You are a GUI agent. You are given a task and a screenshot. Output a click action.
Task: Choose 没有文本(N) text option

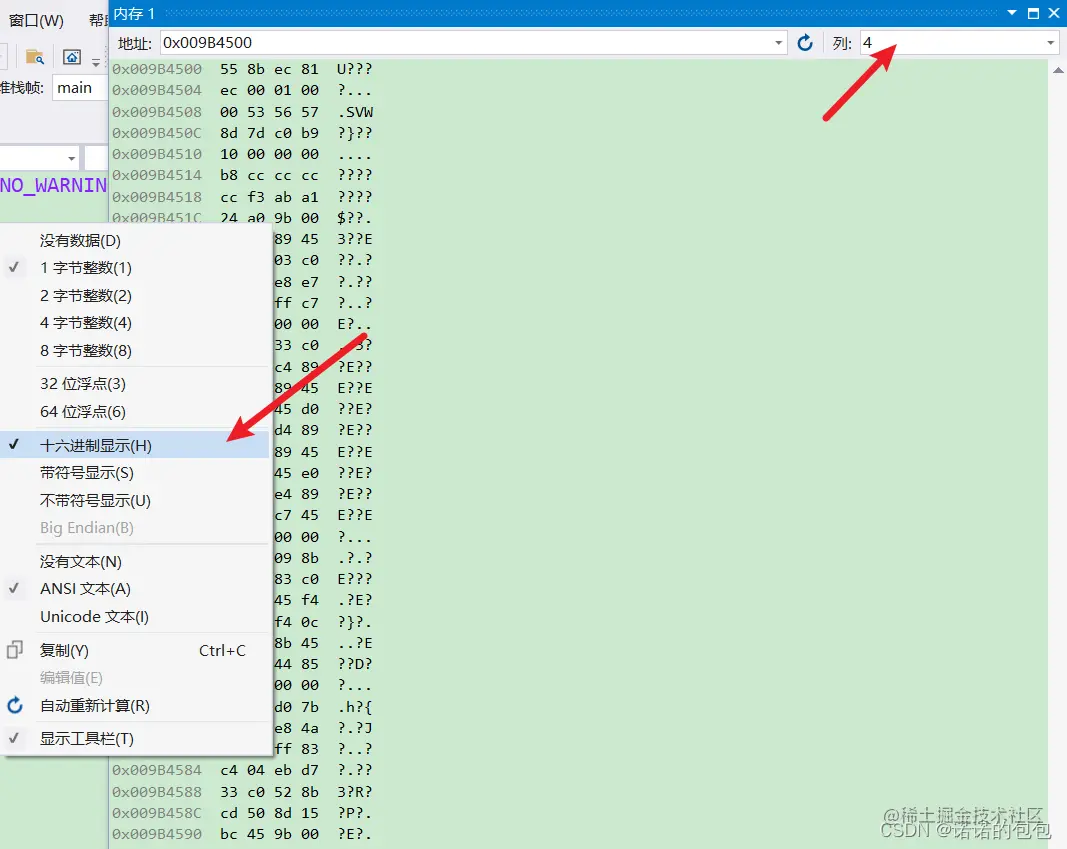(x=135, y=561)
